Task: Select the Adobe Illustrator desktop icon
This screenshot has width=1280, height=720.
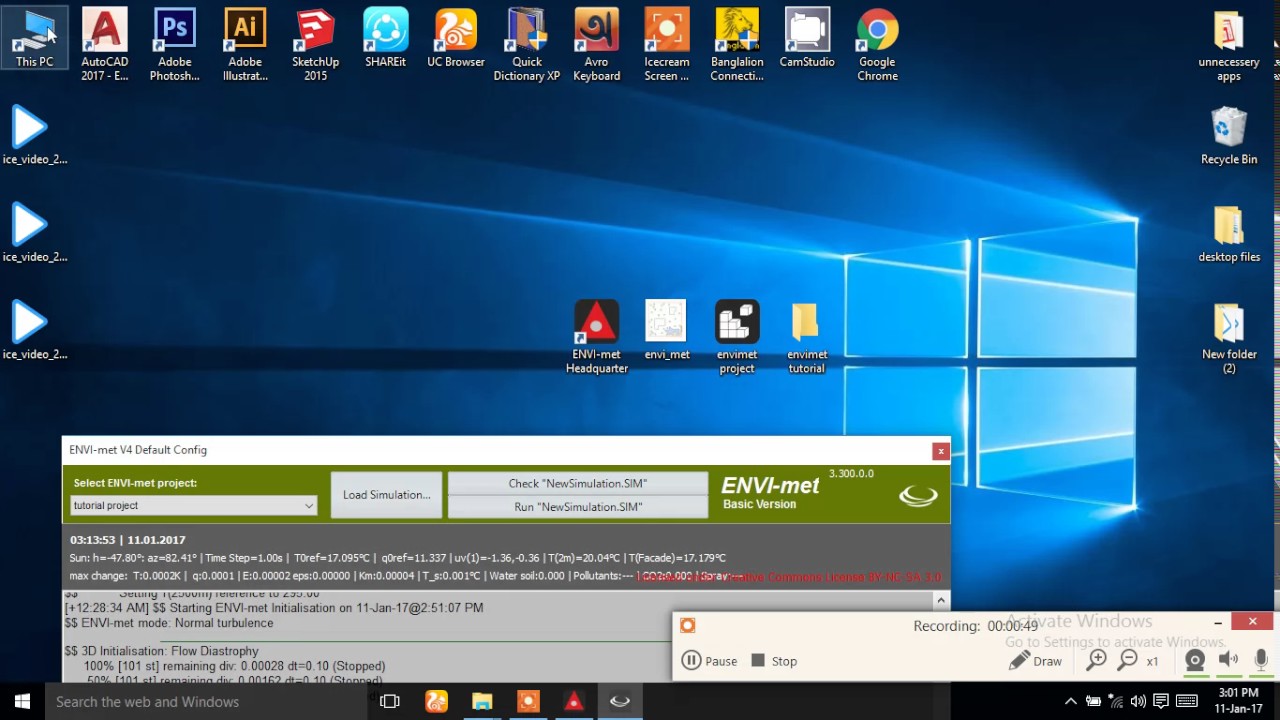Action: pyautogui.click(x=245, y=44)
